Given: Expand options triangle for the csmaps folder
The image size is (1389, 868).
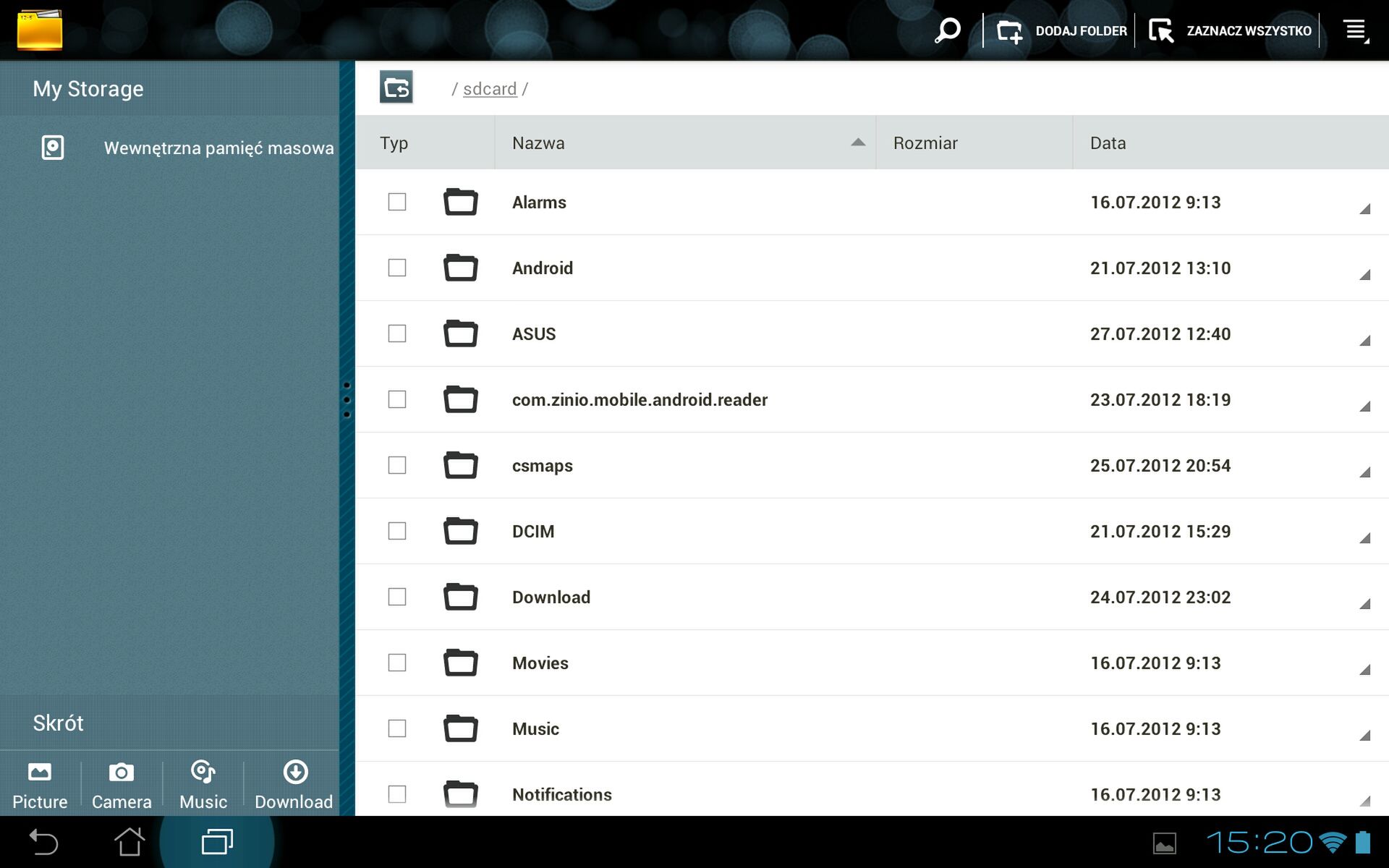Looking at the screenshot, I should 1364,472.
